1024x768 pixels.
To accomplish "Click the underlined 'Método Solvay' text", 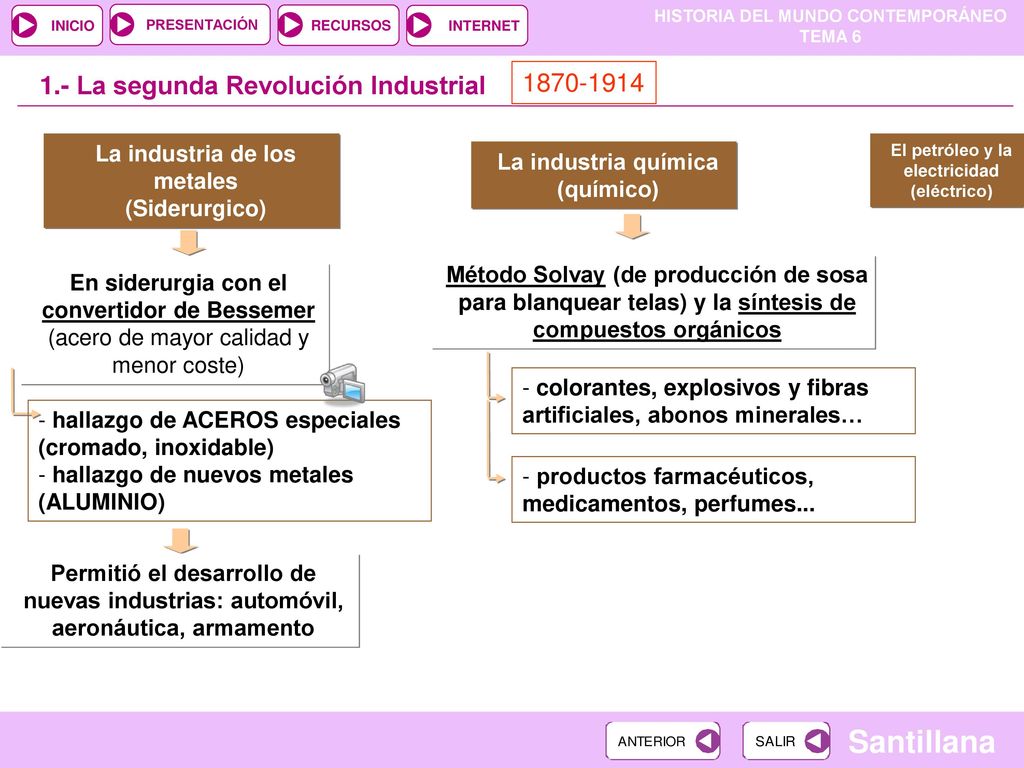I will [x=526, y=274].
